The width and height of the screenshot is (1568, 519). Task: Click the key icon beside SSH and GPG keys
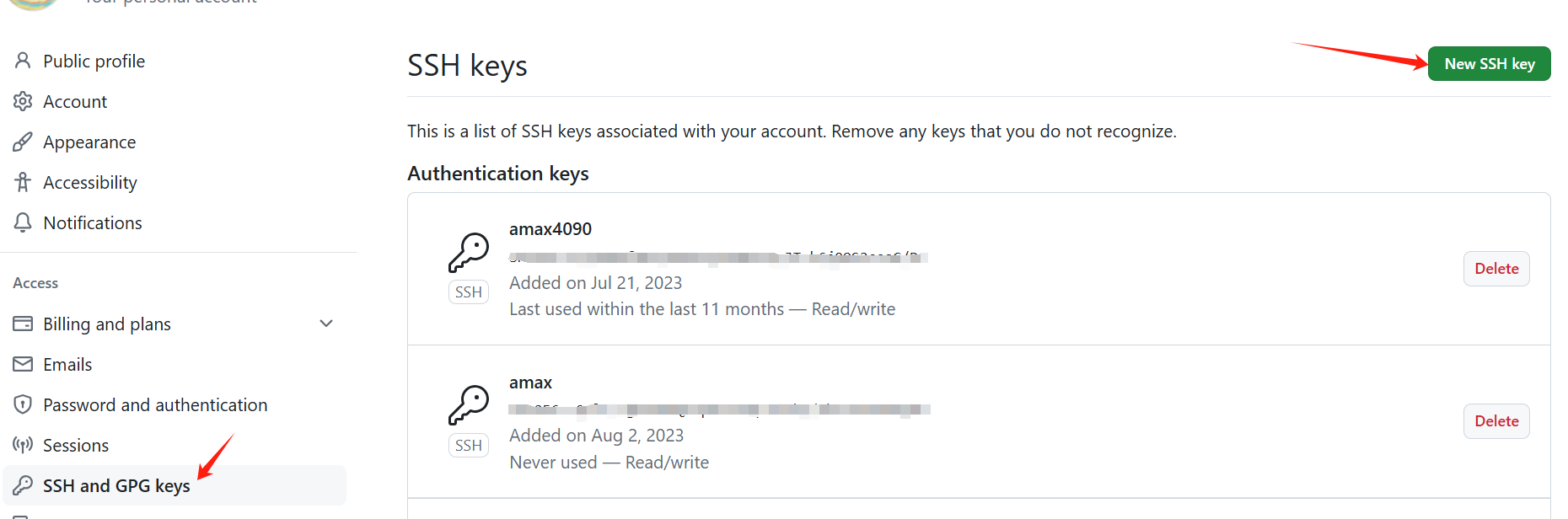pos(23,485)
